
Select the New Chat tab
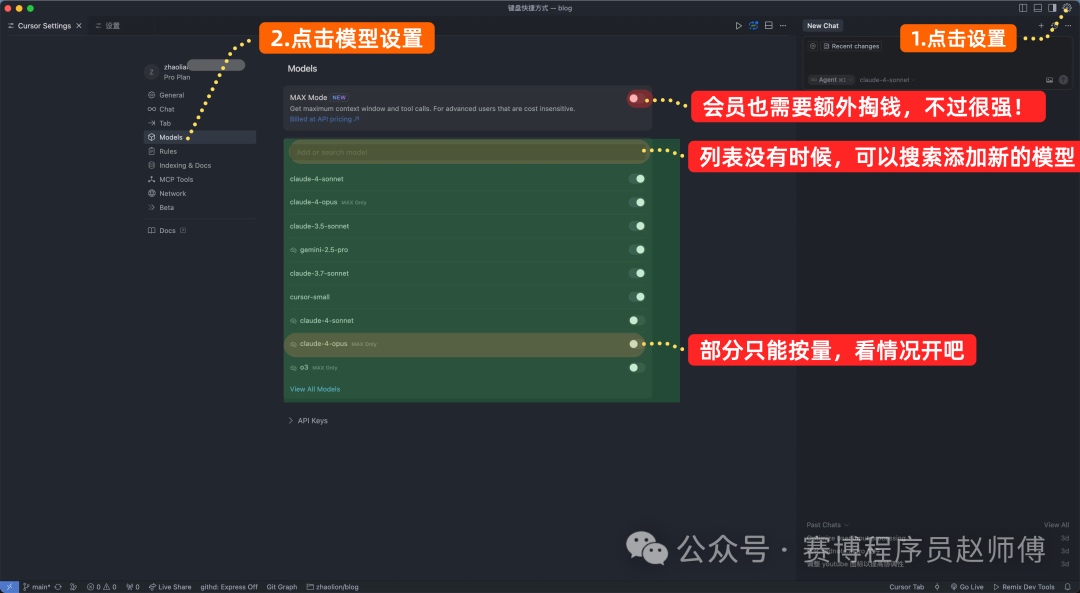[x=823, y=25]
